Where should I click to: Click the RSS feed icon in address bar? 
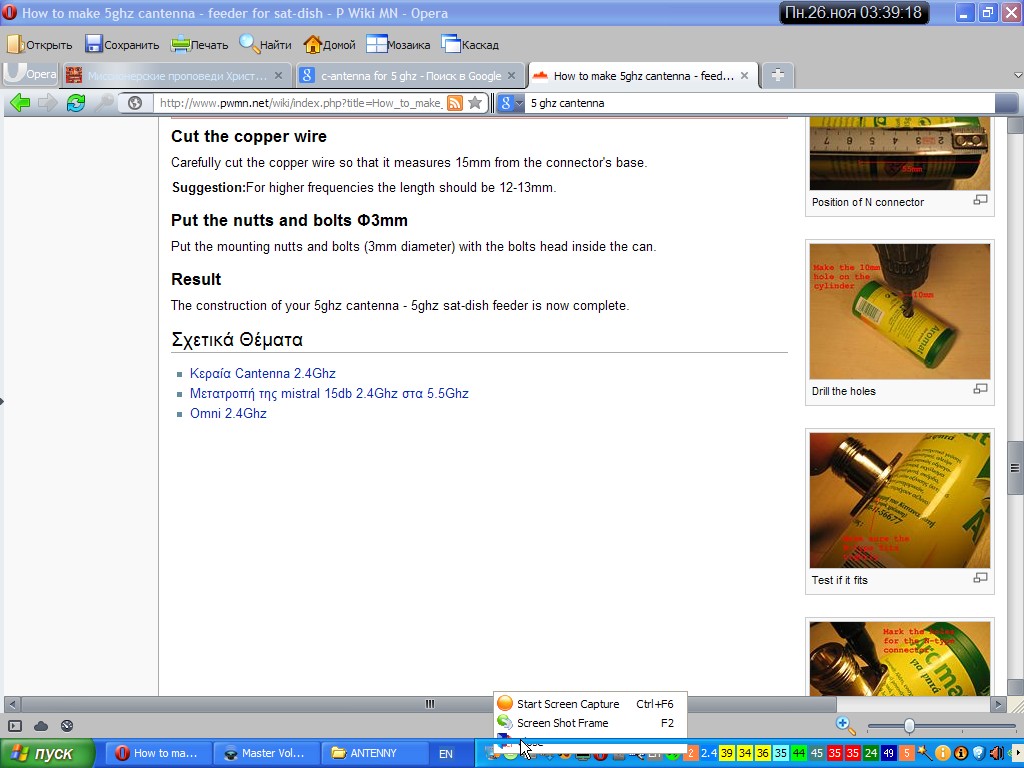tap(455, 103)
